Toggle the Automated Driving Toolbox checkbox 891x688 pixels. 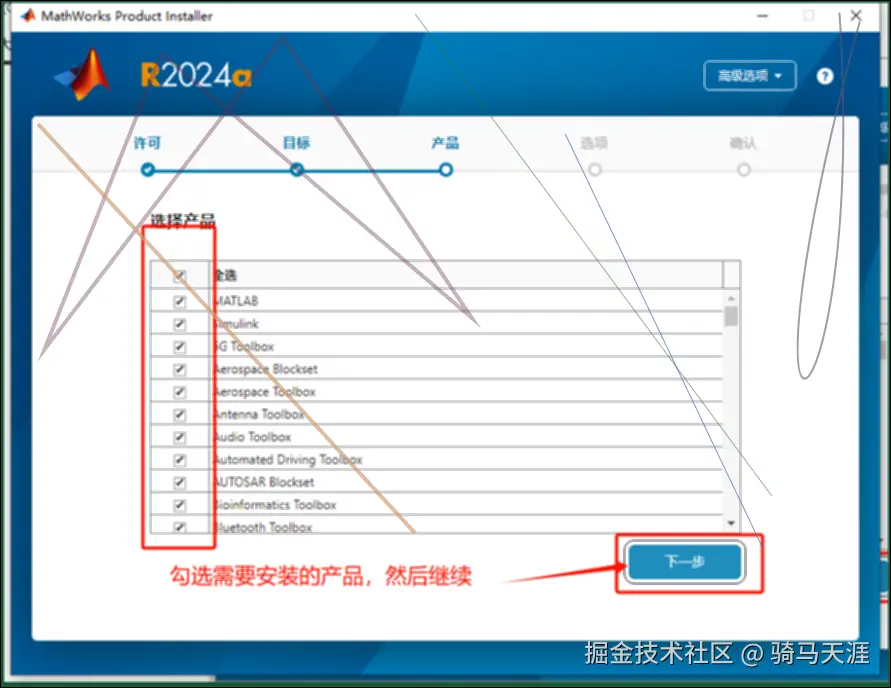click(180, 460)
